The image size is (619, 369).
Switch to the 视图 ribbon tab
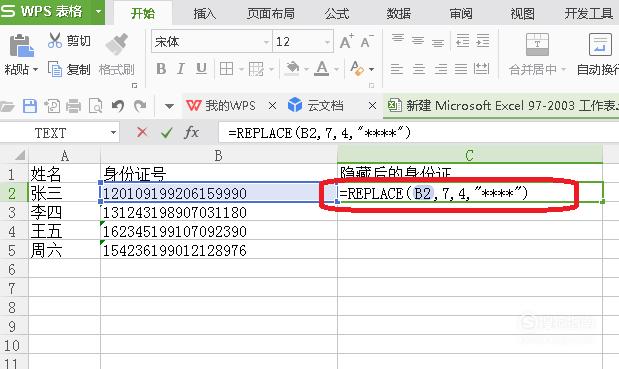pyautogui.click(x=523, y=13)
